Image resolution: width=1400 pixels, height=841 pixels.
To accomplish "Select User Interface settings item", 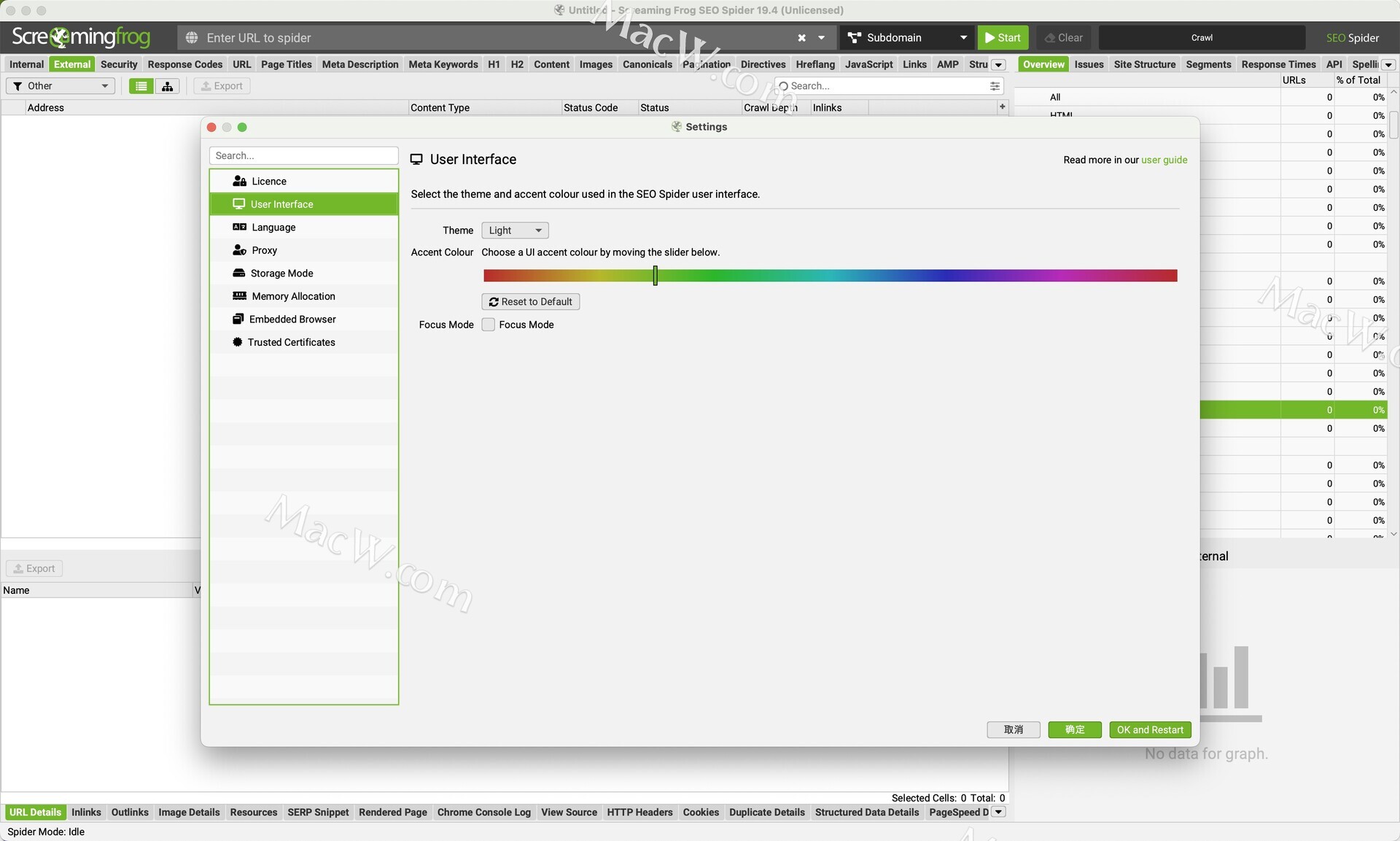I will coord(303,204).
